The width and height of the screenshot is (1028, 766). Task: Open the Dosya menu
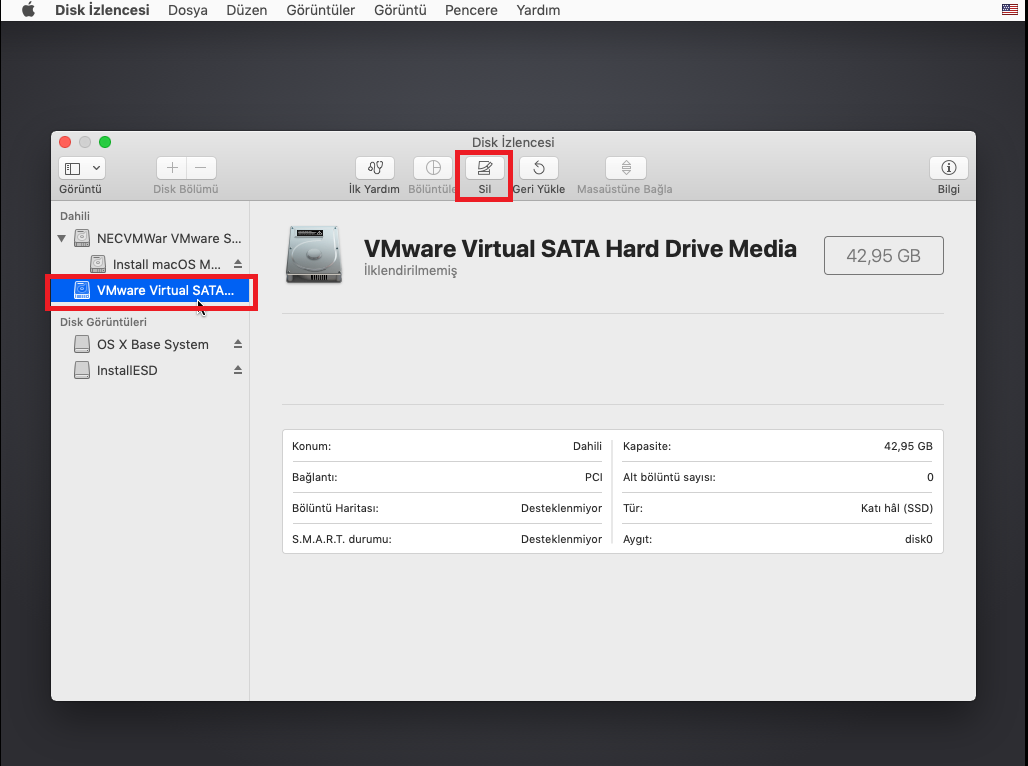188,10
